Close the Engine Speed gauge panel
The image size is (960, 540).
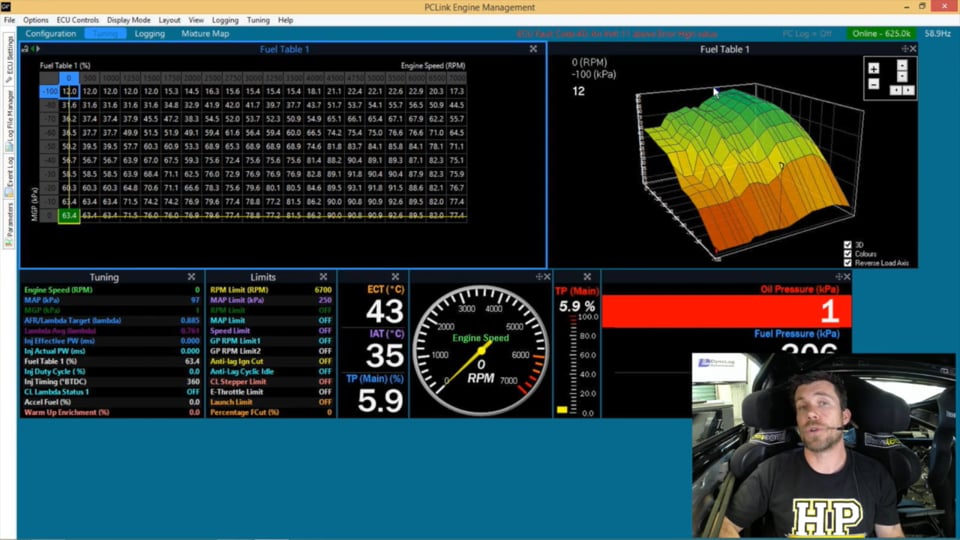[547, 277]
